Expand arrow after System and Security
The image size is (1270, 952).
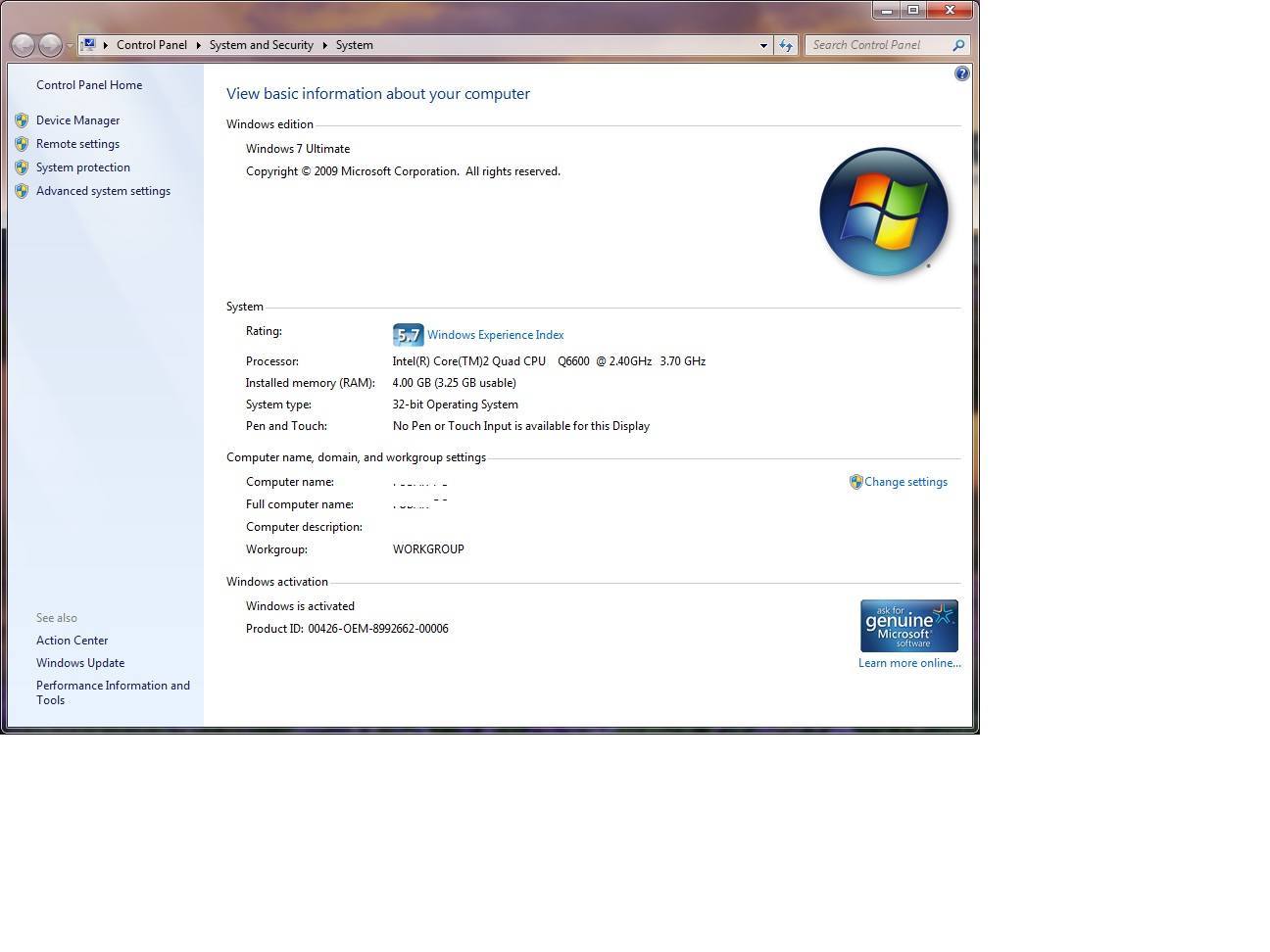(324, 45)
